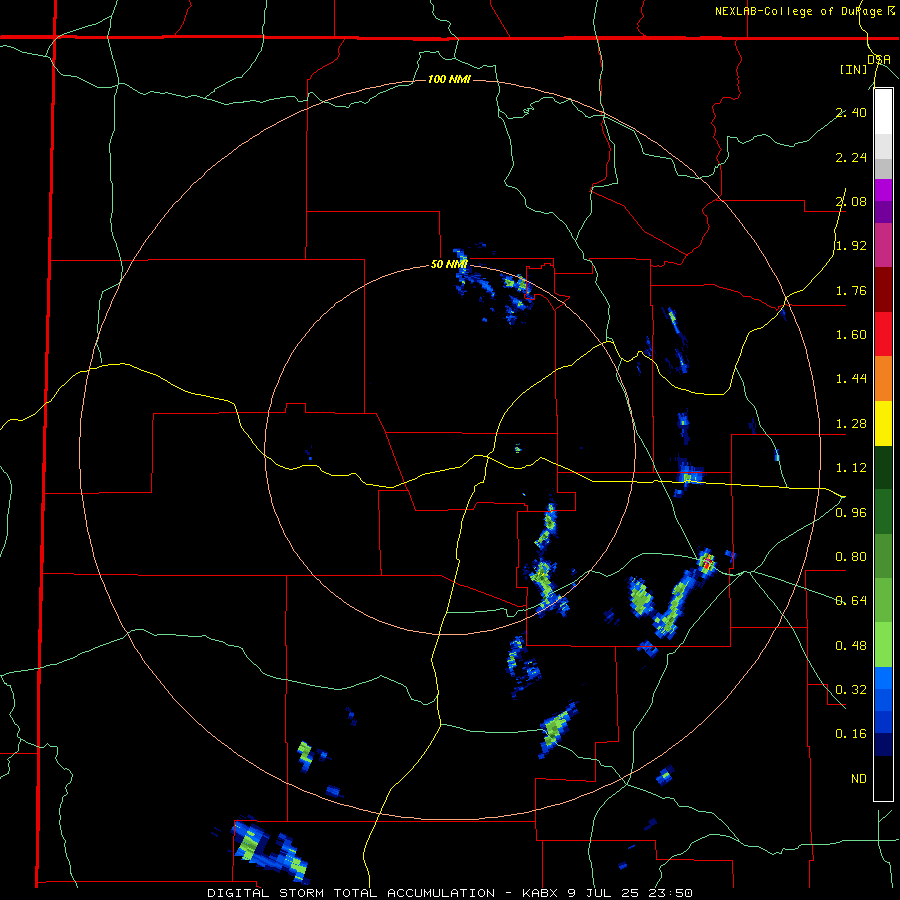This screenshot has width=900, height=900.
Task: Click the 0.48 legend value
Action: (851, 646)
